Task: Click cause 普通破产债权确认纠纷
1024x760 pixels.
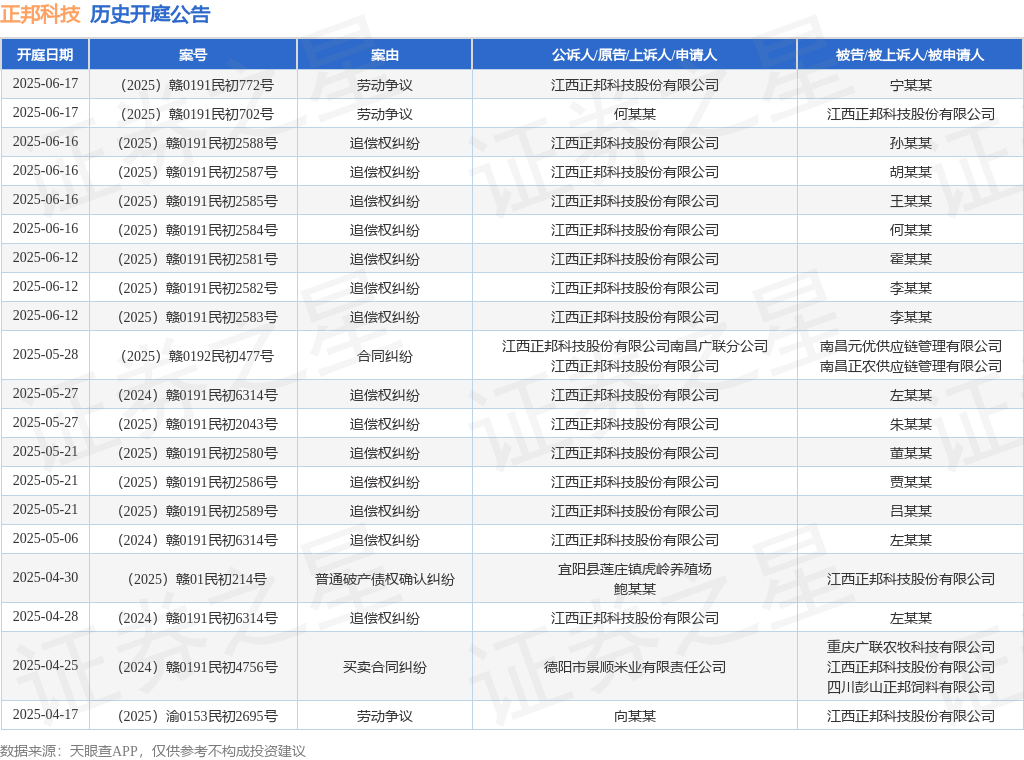Action: [385, 579]
